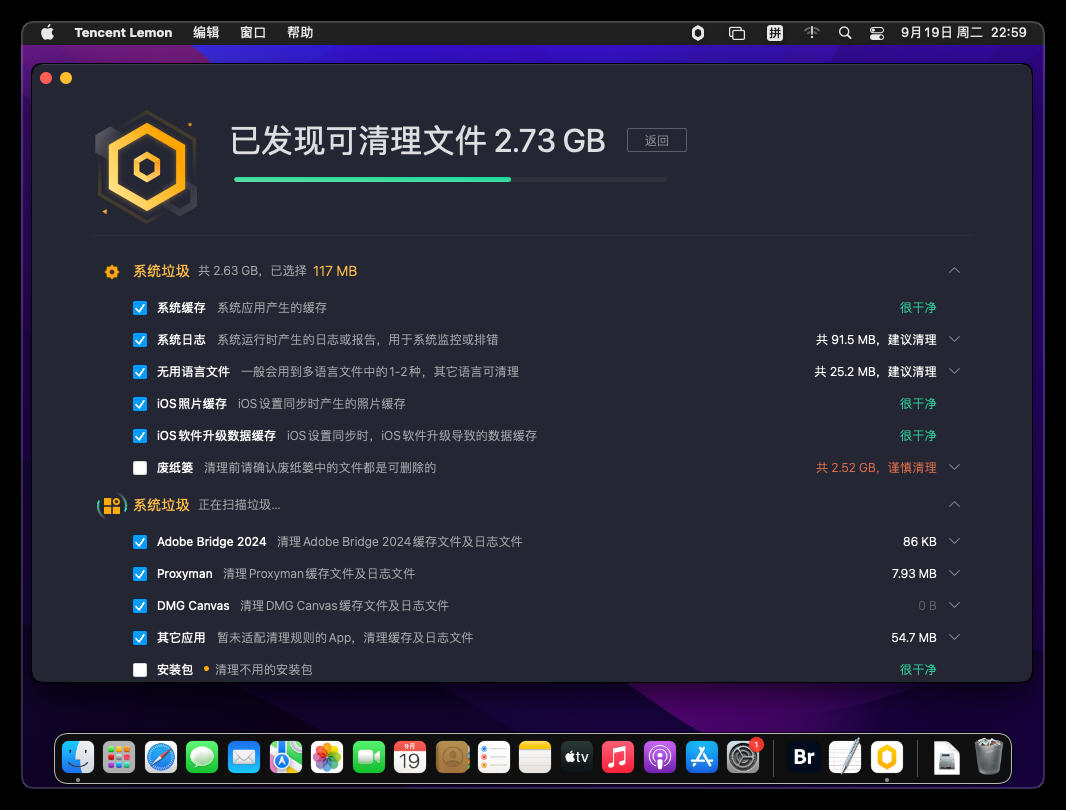Check the 安装包 checkbox
Viewport: 1066px width, 810px height.
pyautogui.click(x=140, y=670)
